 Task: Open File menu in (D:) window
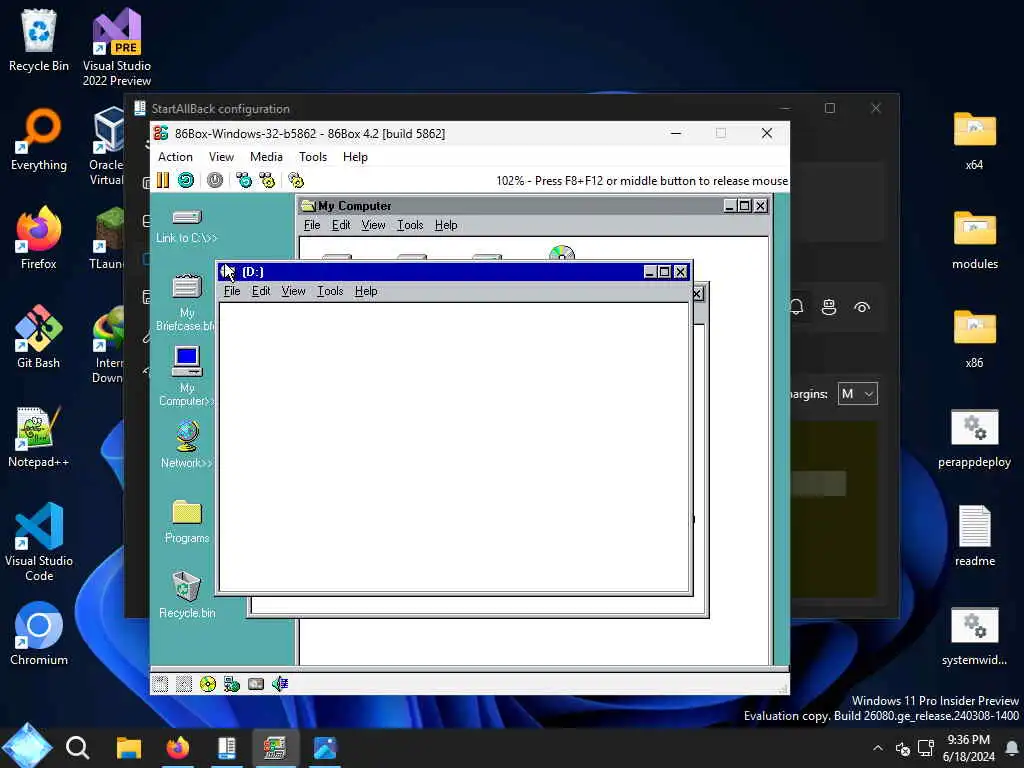(x=232, y=291)
